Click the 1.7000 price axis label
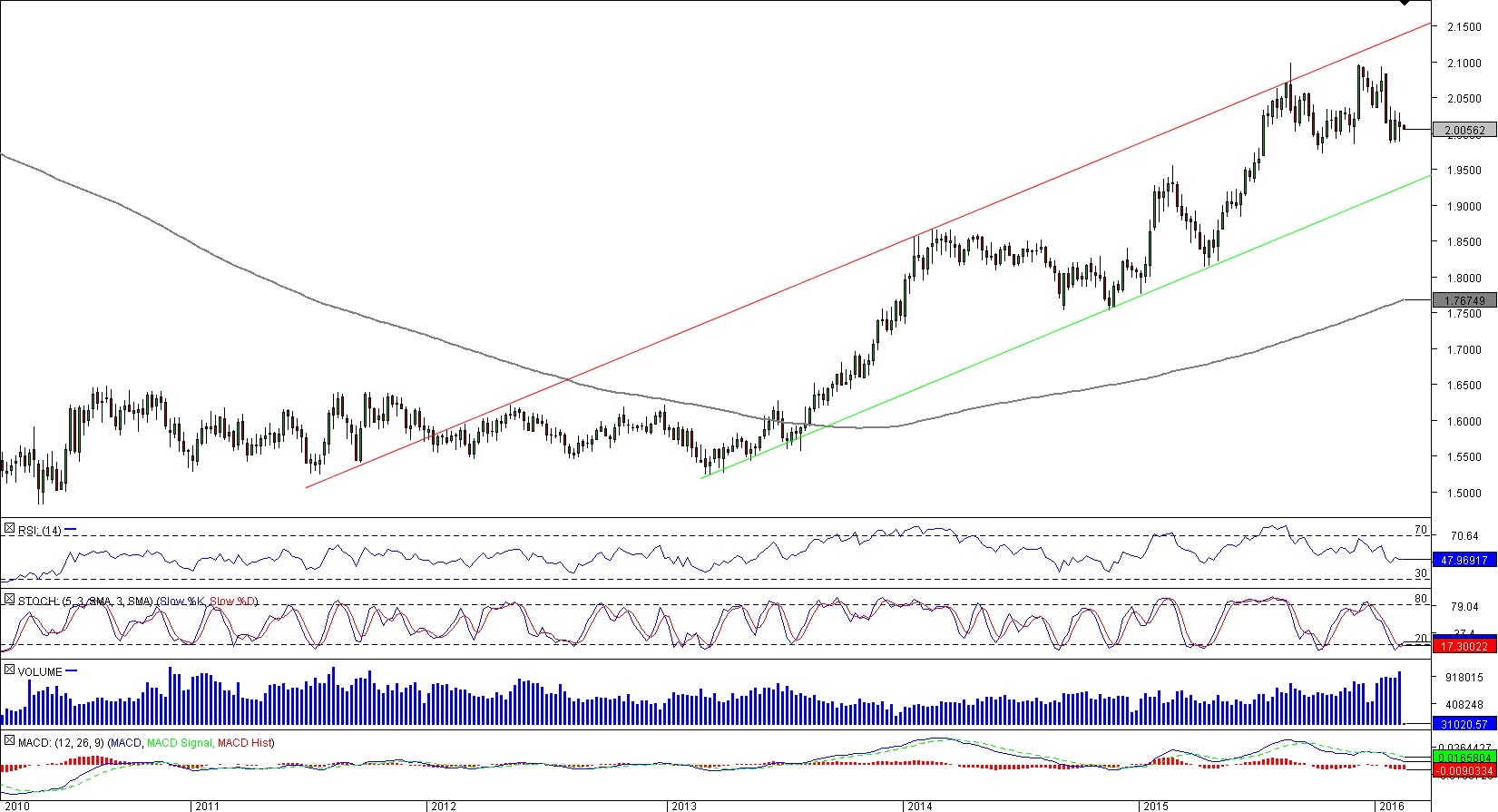 click(x=1464, y=349)
